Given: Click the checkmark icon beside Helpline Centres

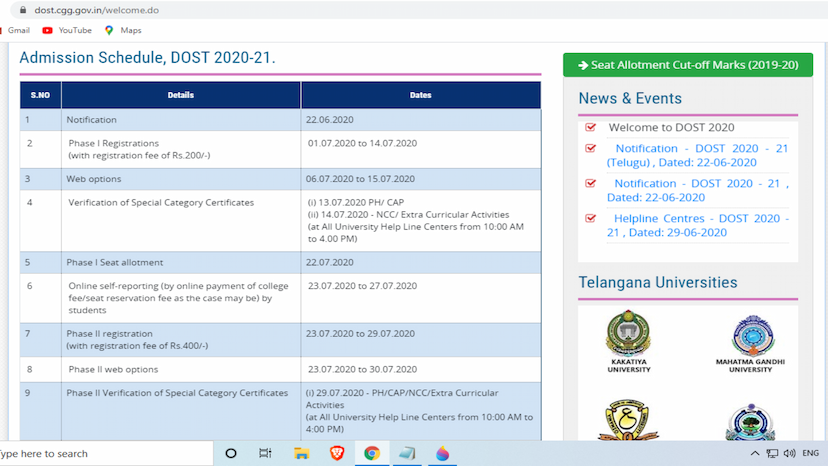Looking at the screenshot, I should tap(590, 218).
